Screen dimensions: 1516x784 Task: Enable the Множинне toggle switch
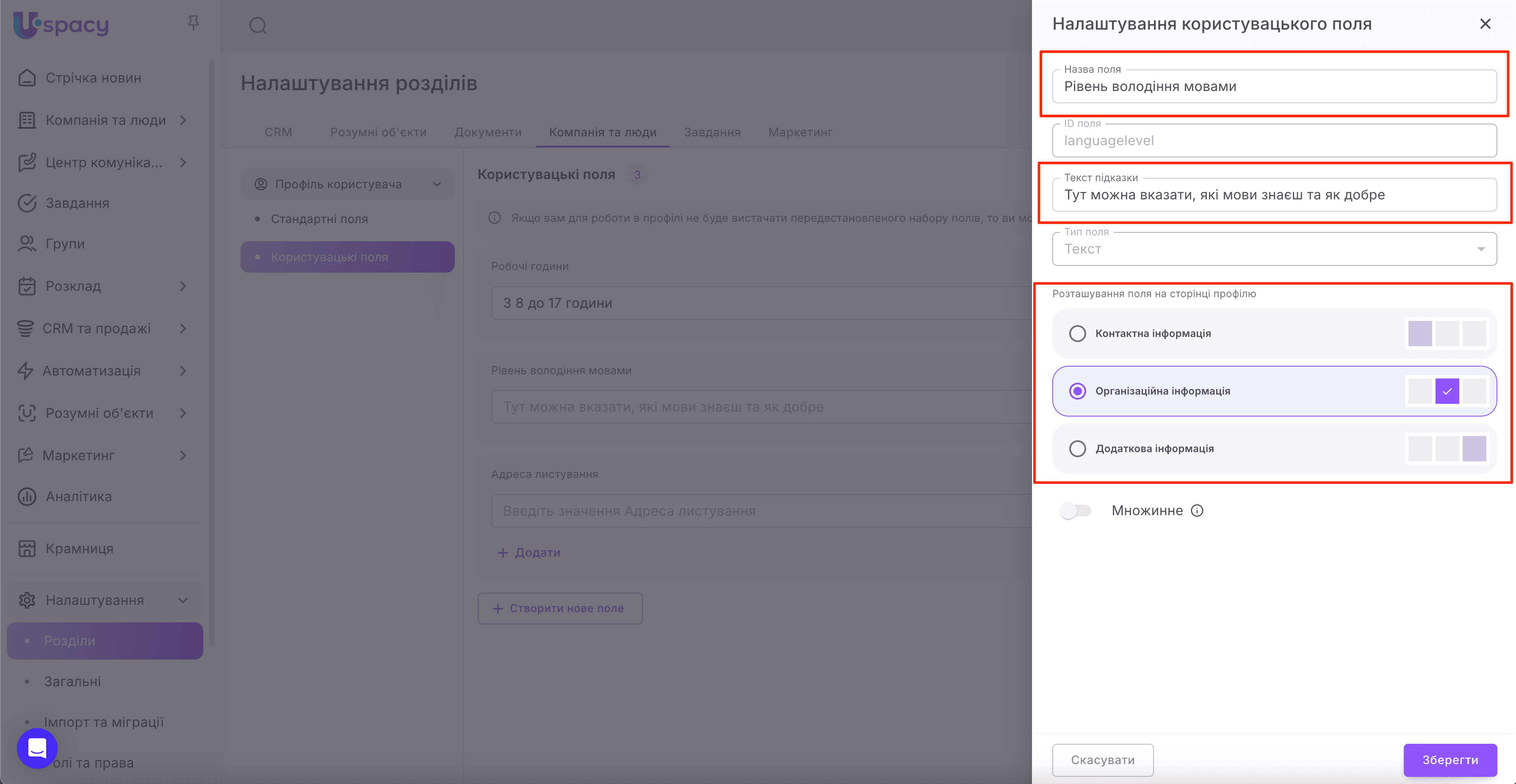[1075, 511]
